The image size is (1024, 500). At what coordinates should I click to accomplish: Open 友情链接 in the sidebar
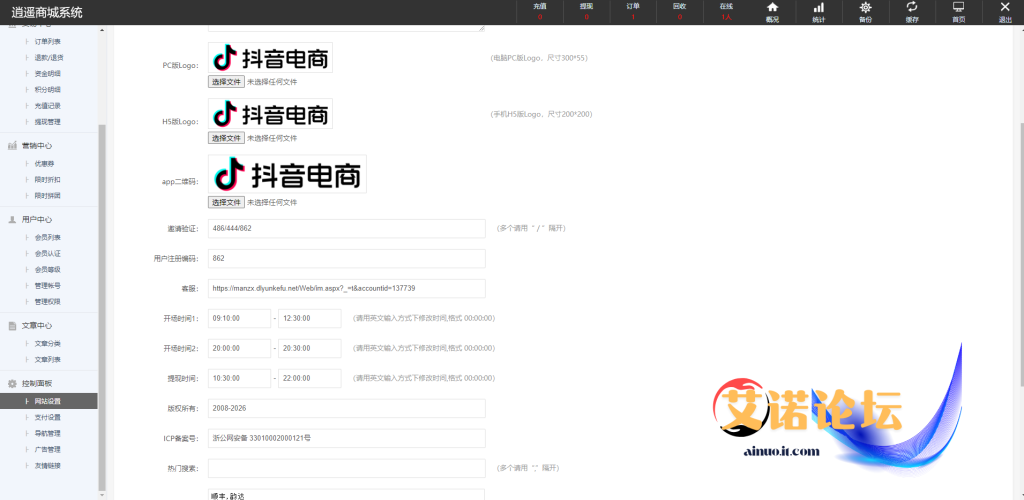[48, 465]
